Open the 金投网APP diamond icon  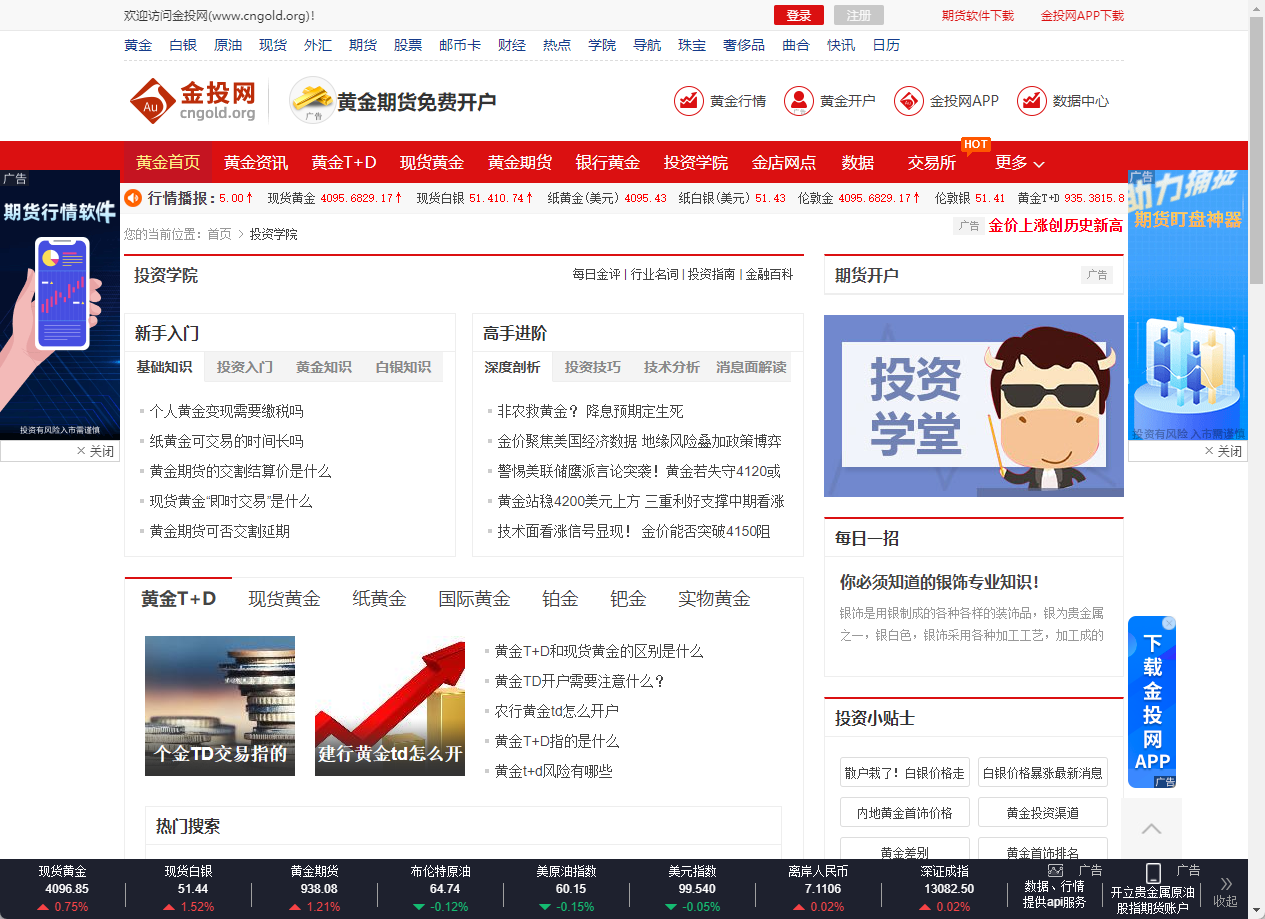coord(909,100)
